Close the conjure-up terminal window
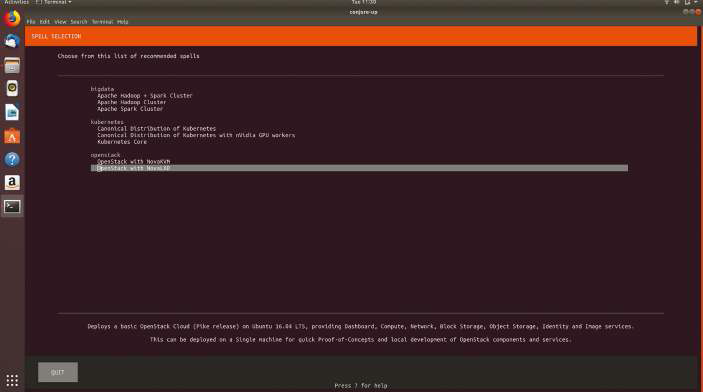 pyautogui.click(x=698, y=12)
